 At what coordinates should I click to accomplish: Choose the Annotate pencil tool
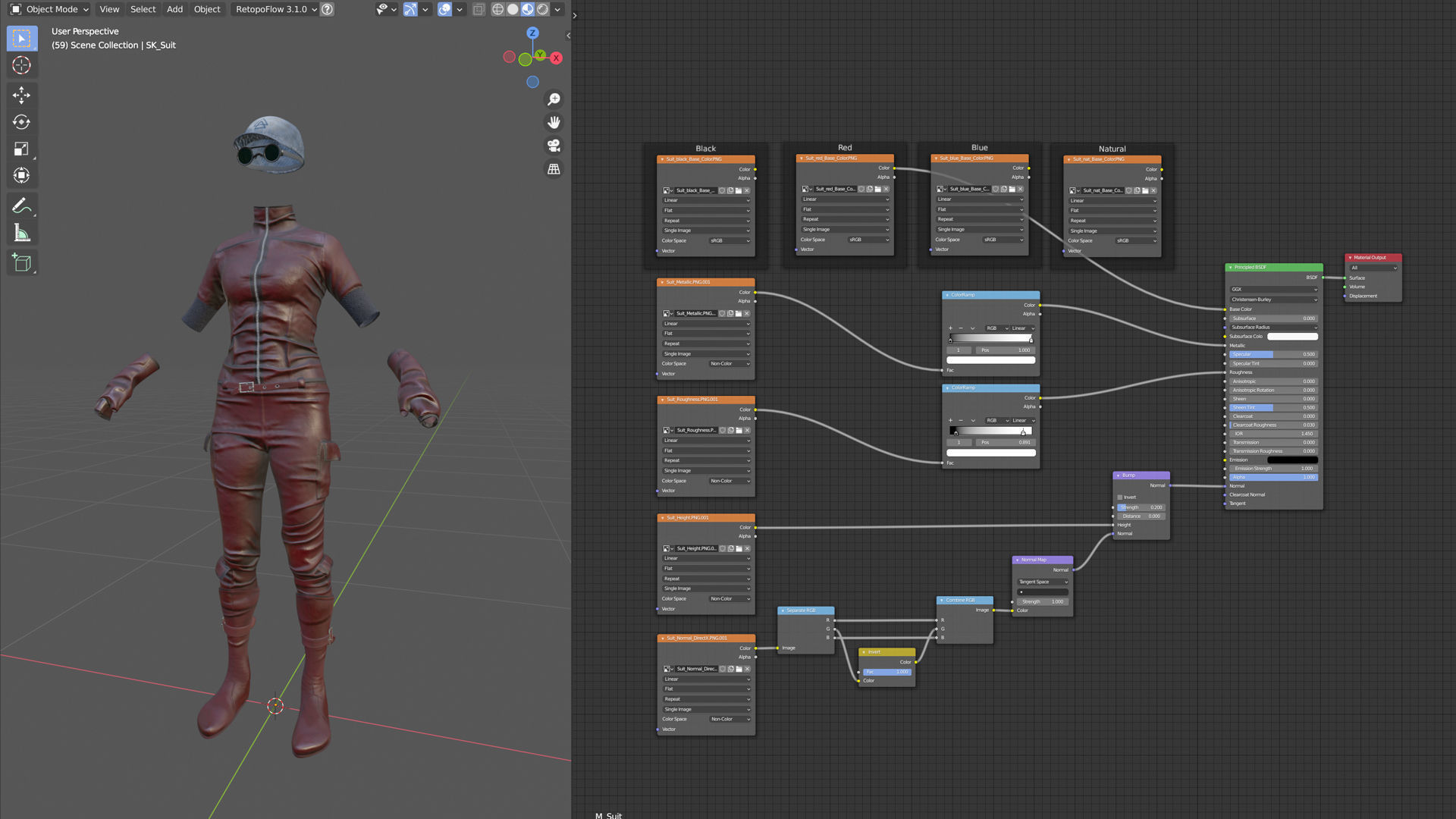click(21, 206)
